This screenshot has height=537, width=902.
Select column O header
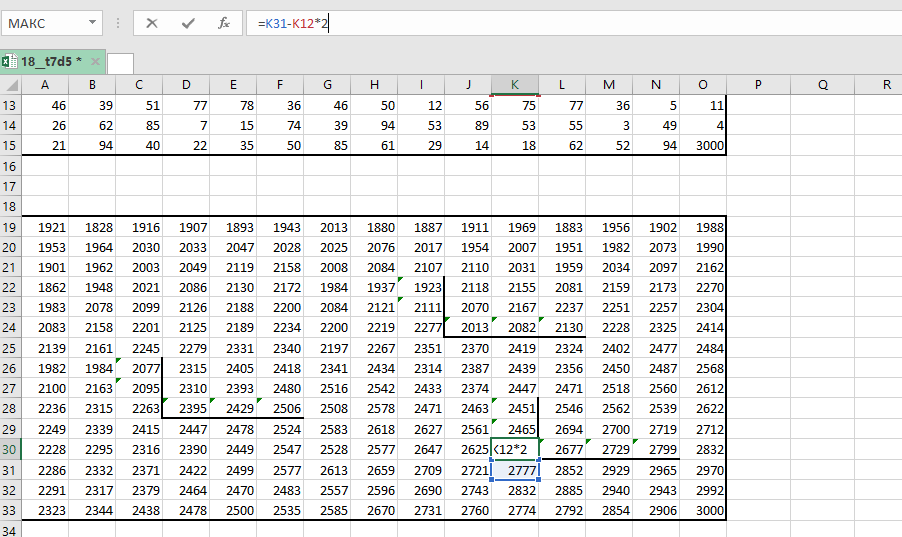click(x=703, y=85)
